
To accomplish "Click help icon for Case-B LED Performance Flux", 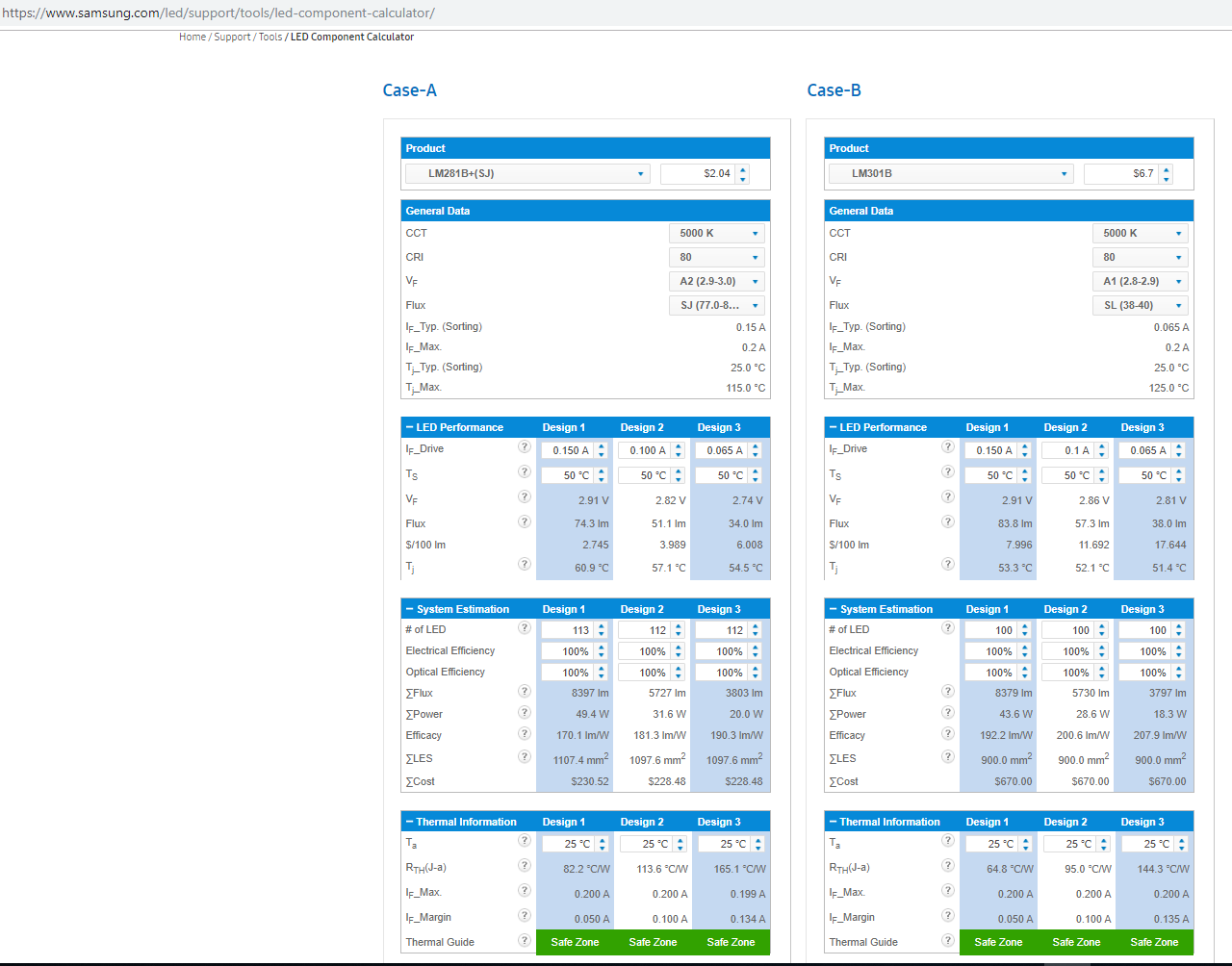I will 948,521.
